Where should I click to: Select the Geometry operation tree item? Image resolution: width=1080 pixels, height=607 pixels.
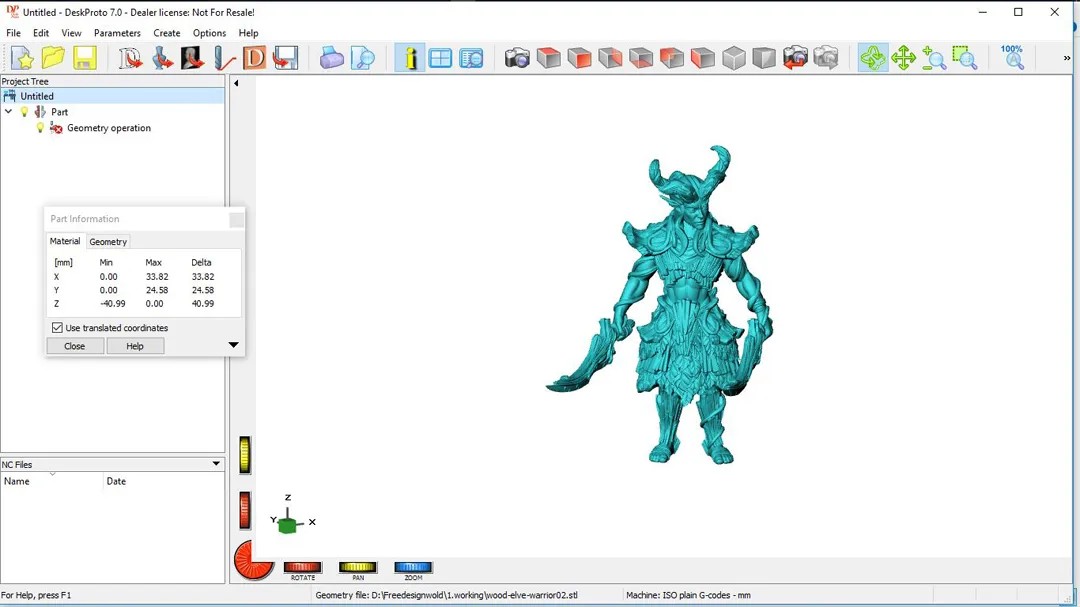click(x=109, y=127)
